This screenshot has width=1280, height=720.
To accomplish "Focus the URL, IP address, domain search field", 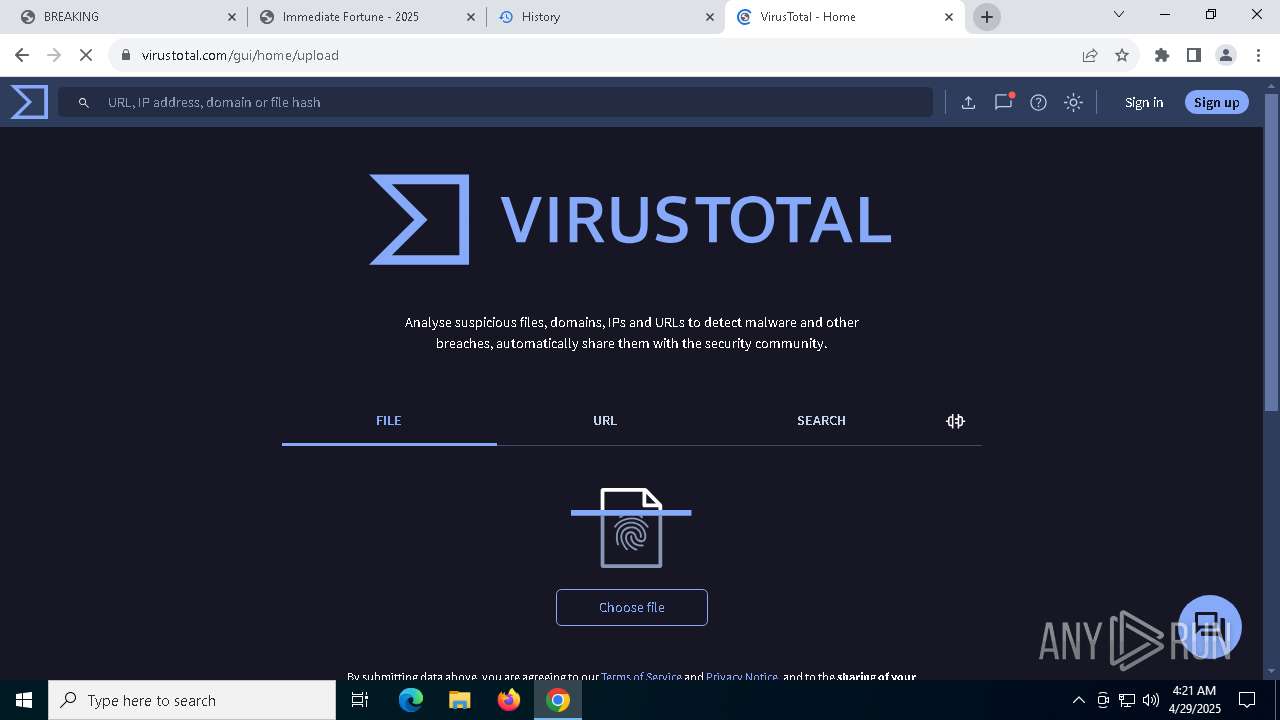I will tap(495, 102).
